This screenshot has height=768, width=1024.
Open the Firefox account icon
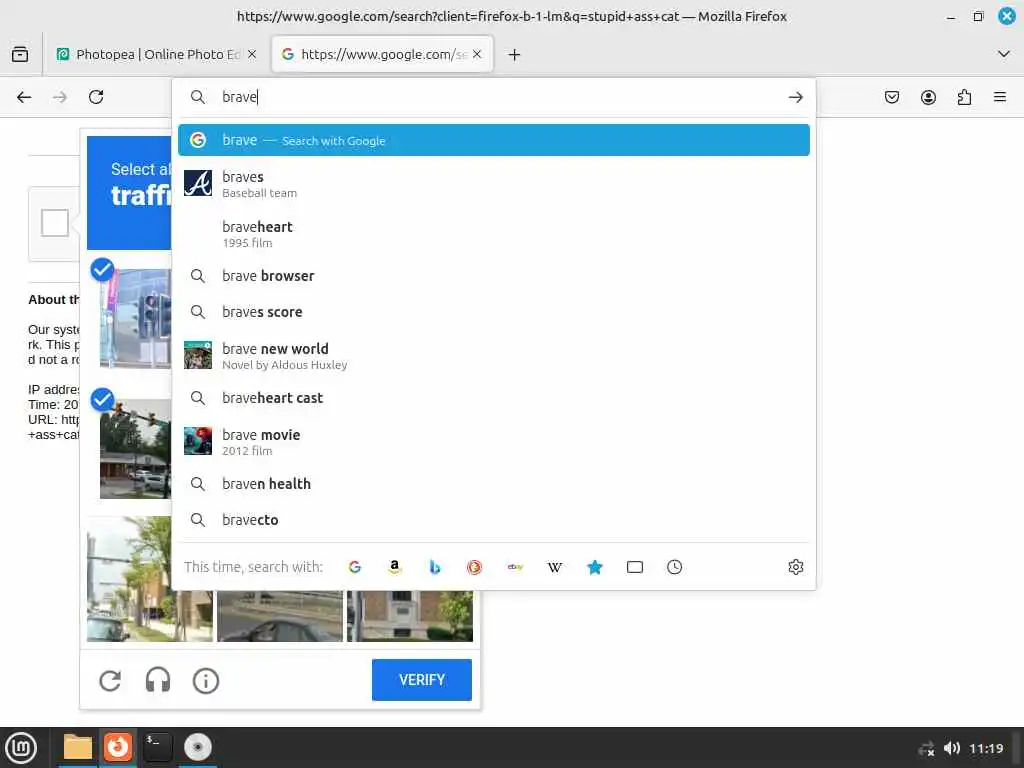pos(928,97)
